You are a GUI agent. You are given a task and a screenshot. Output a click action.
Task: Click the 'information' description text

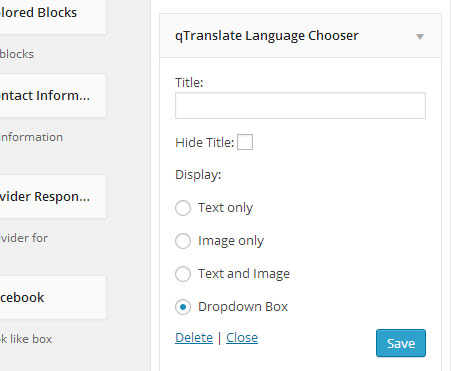31,137
